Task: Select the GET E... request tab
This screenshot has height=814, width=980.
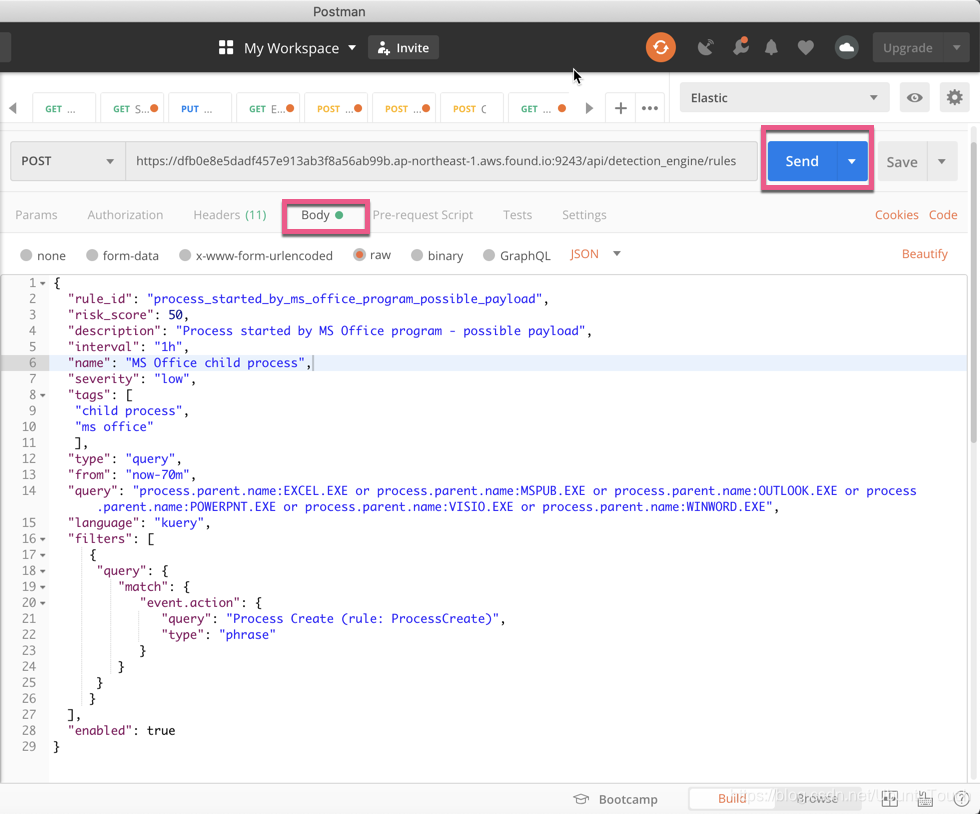Action: (267, 108)
